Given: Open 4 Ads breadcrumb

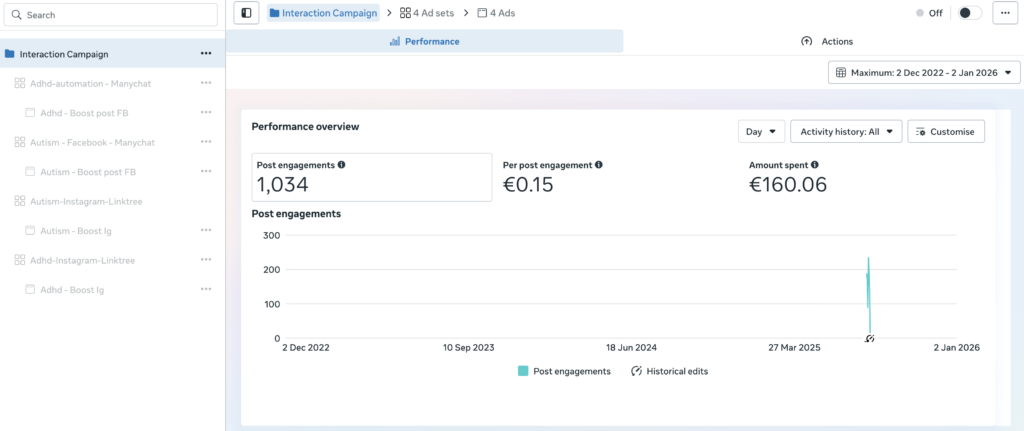Looking at the screenshot, I should [496, 12].
